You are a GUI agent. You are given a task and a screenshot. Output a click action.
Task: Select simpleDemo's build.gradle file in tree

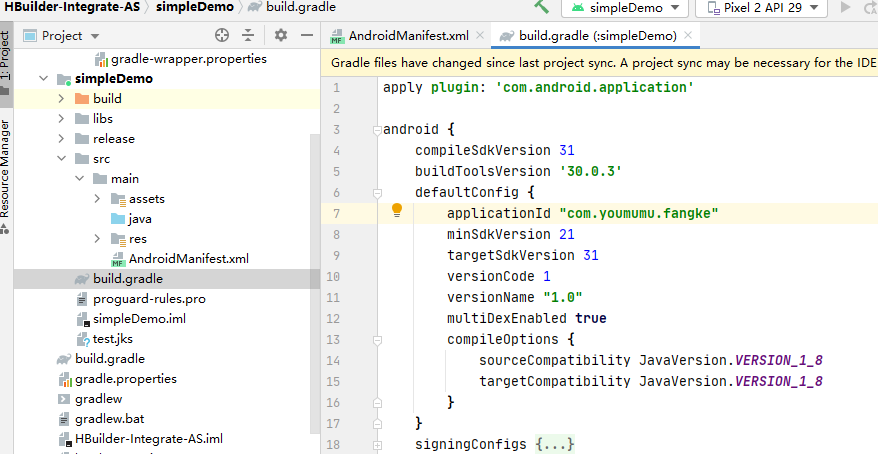pyautogui.click(x=128, y=279)
